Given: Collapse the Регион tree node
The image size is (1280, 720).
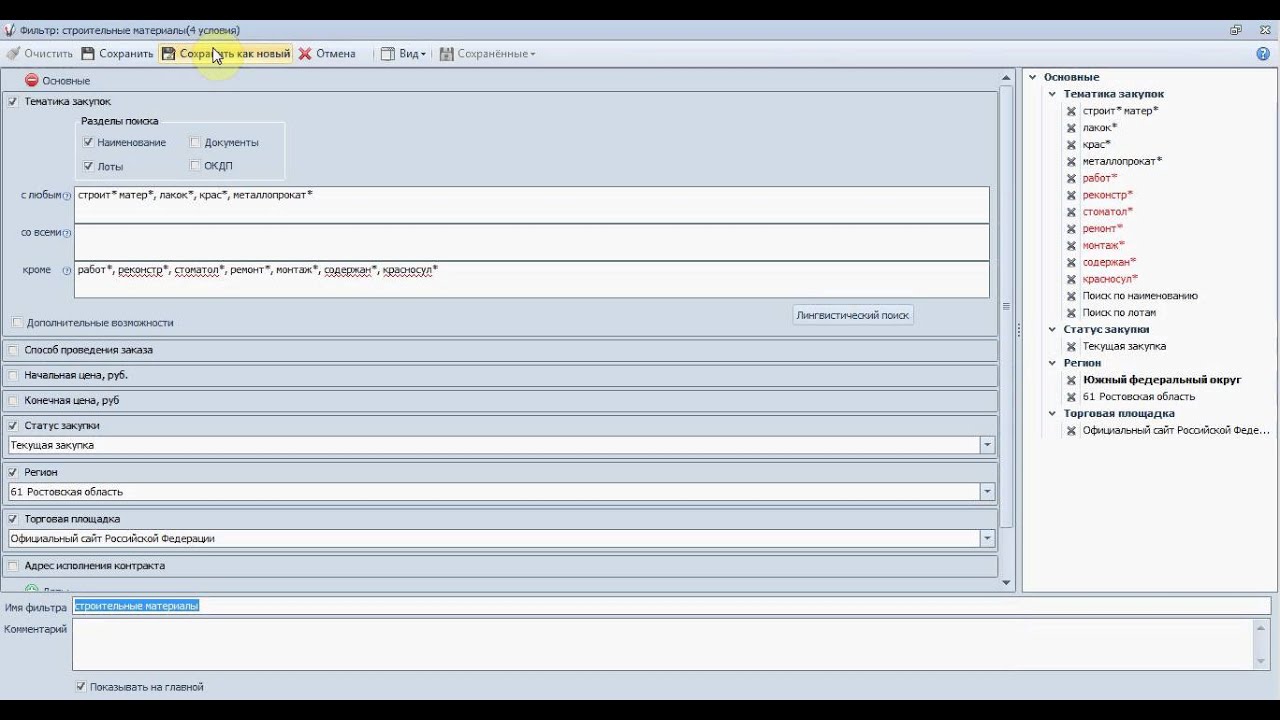Looking at the screenshot, I should [x=1052, y=363].
